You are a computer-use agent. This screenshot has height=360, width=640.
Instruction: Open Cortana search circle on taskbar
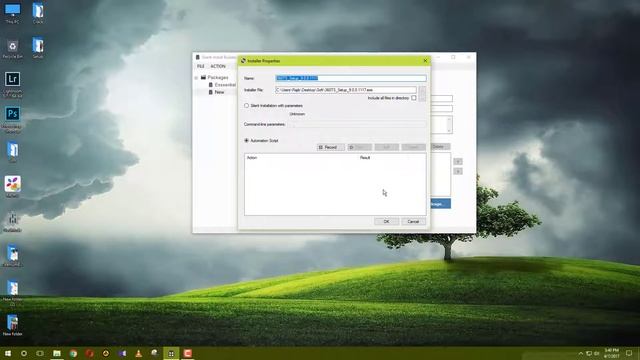point(24,353)
